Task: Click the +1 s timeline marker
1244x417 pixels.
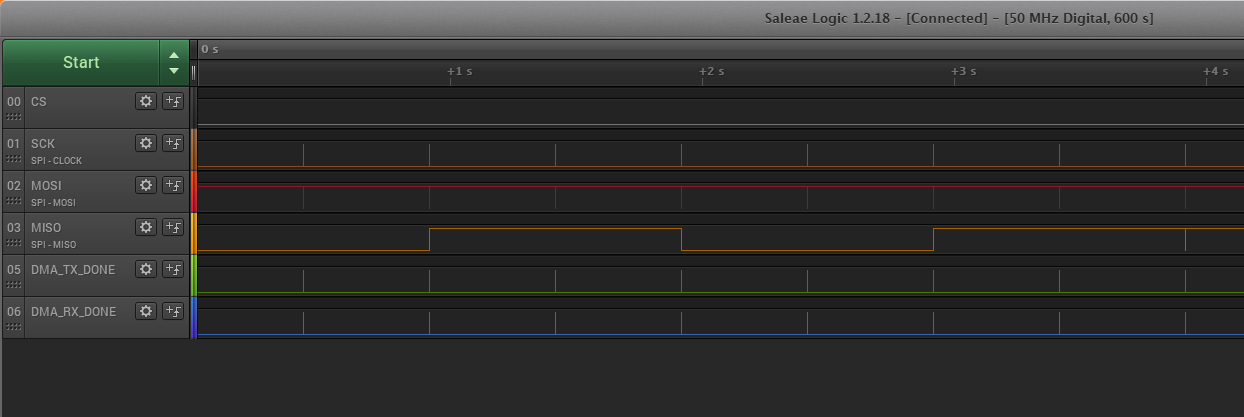Action: tap(459, 71)
